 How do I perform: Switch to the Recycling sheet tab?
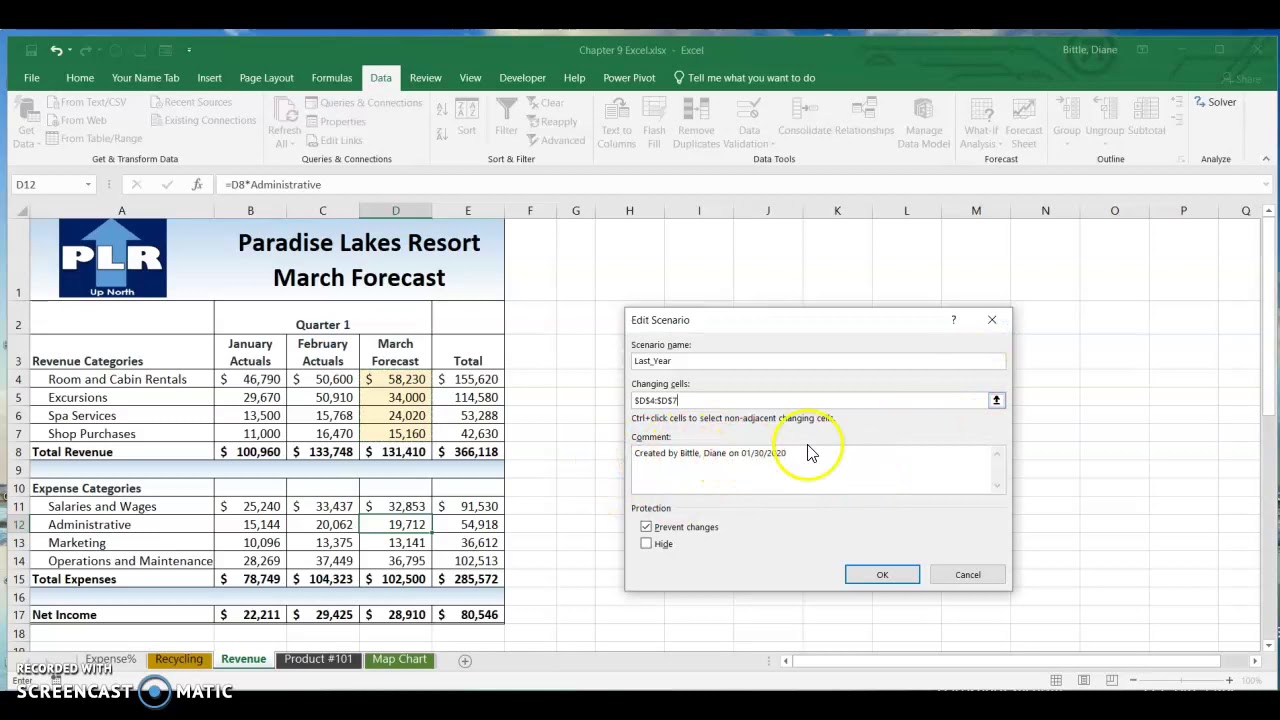pyautogui.click(x=178, y=660)
